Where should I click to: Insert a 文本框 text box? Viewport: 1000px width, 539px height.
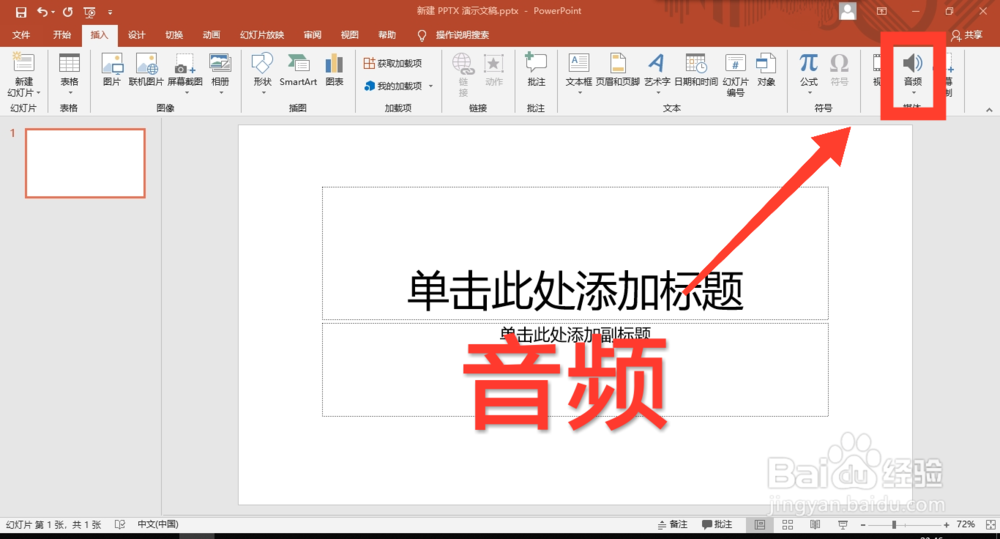579,74
